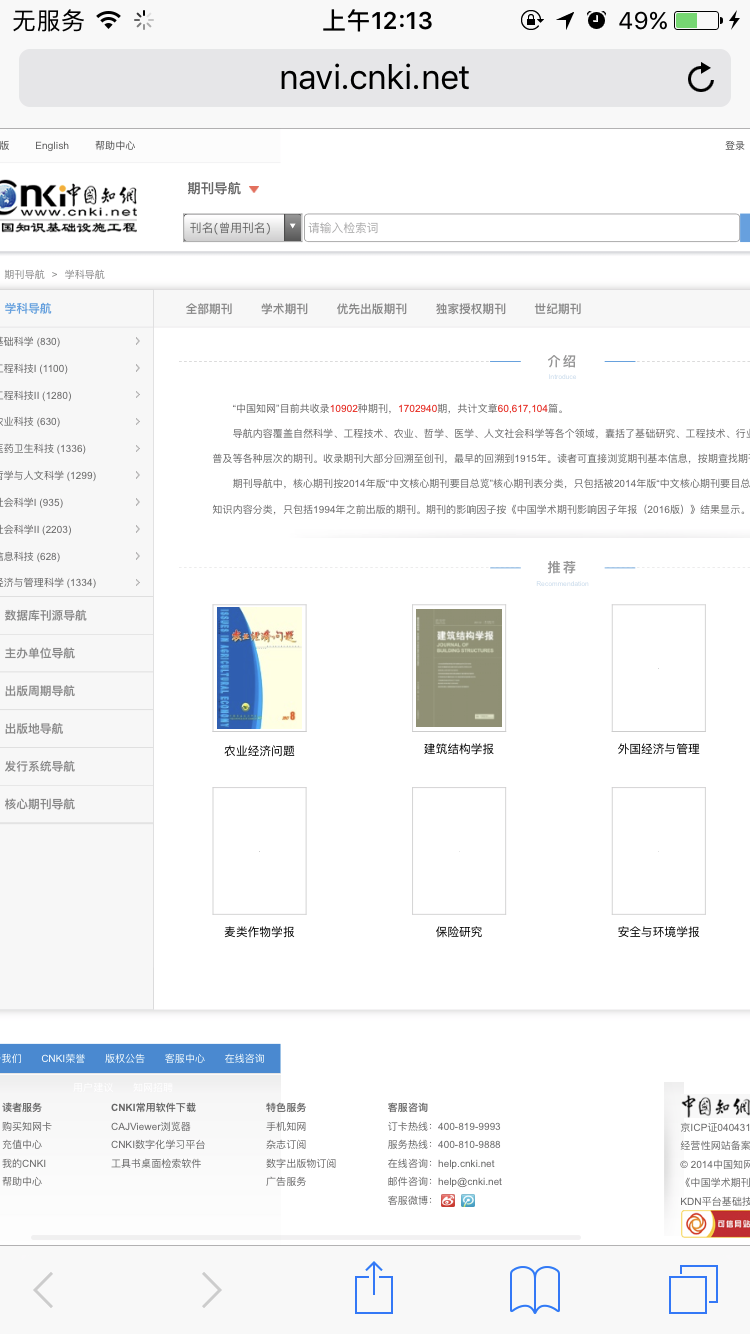Open the 杂志订阅 service link
Image resolution: width=750 pixels, height=1334 pixels.
[286, 1144]
